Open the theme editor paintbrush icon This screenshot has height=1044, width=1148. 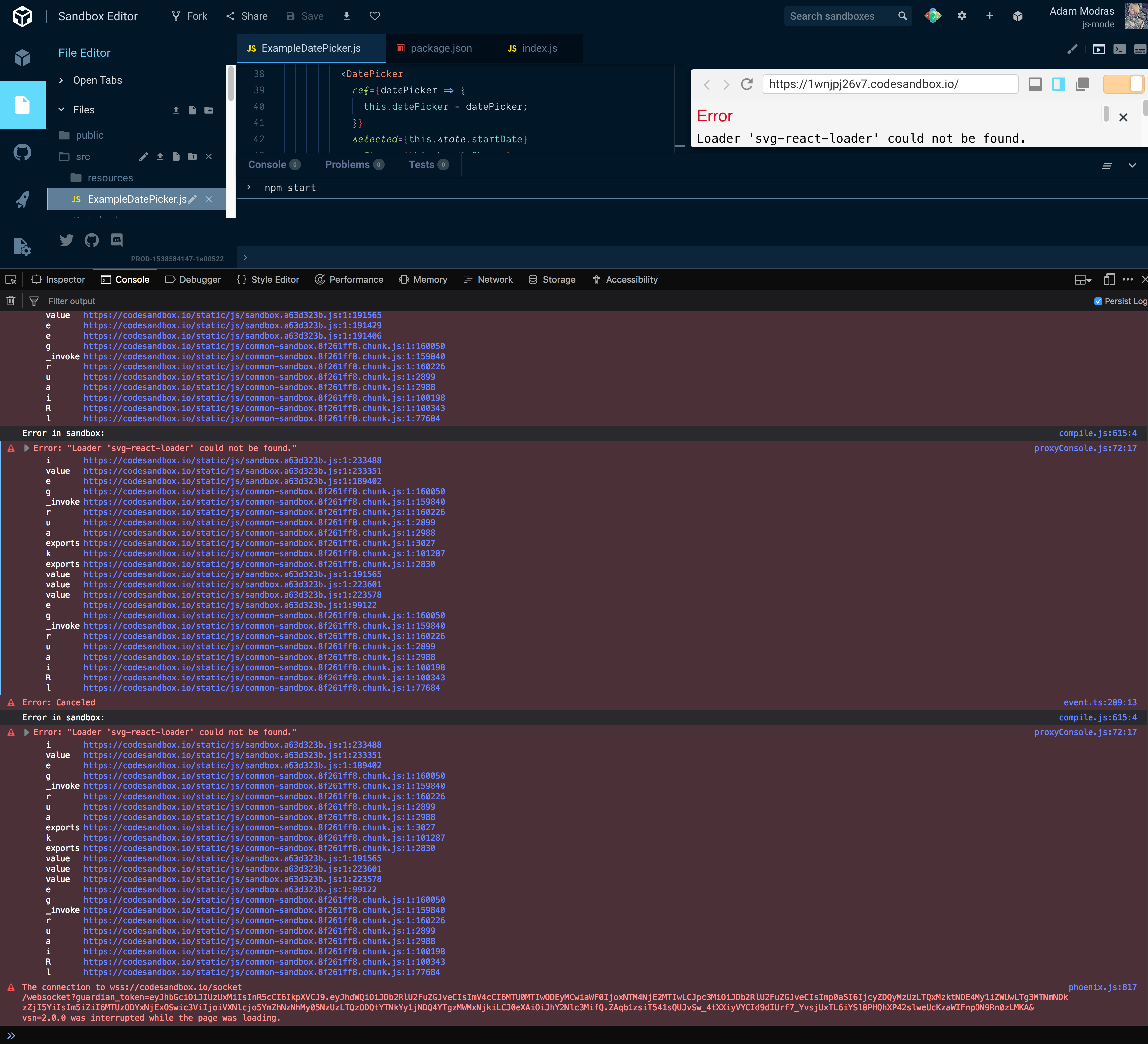(x=1073, y=49)
